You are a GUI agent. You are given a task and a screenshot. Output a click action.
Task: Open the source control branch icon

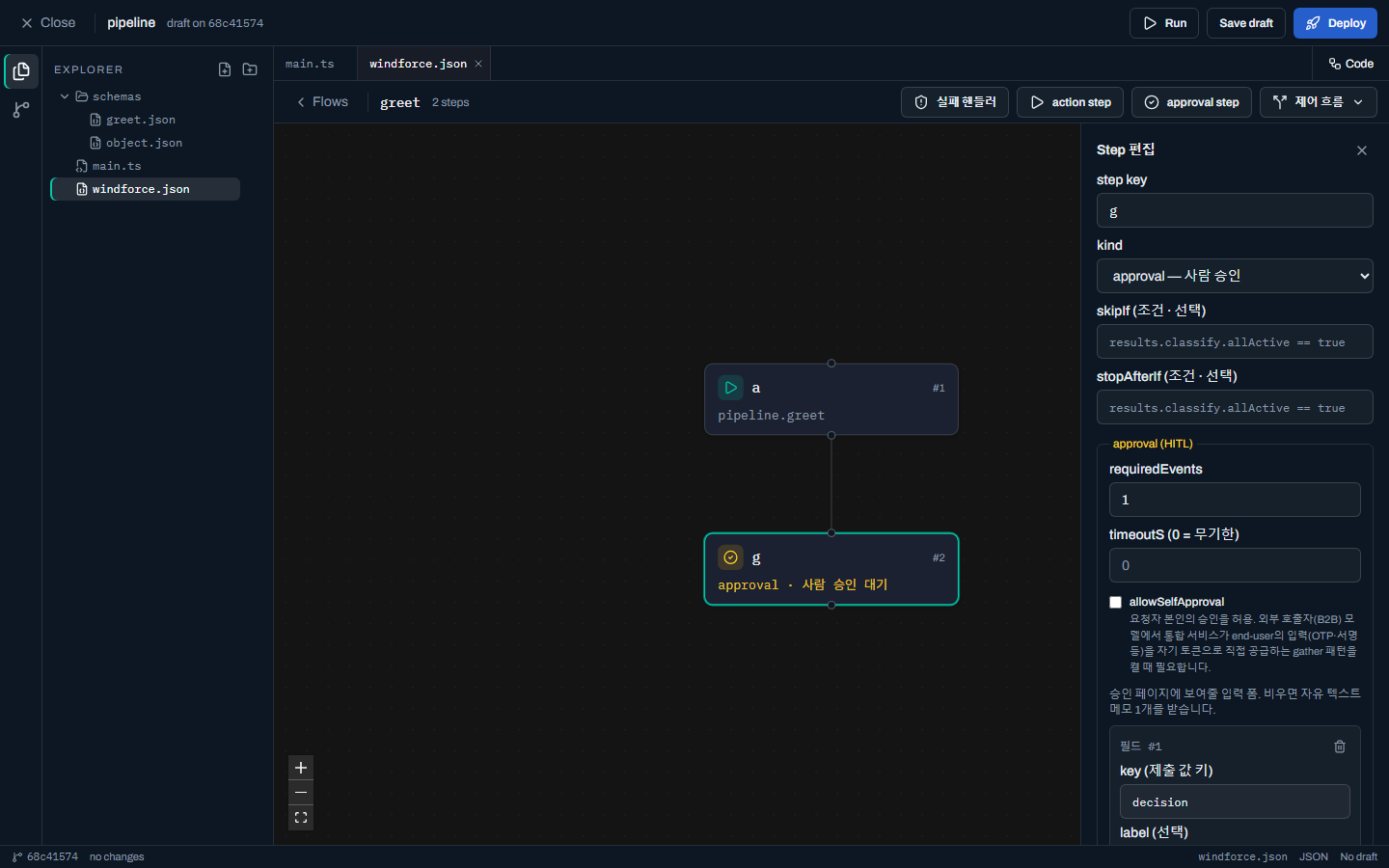[21, 110]
